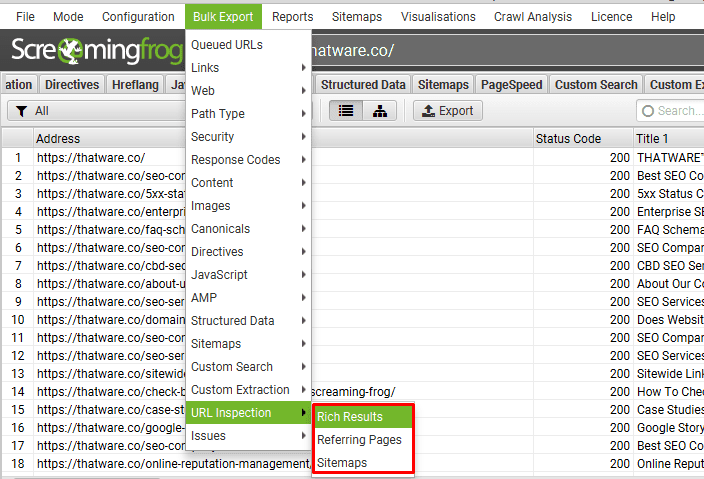Switch to the PageSpeed tab
Screen dimensions: 704x479
coord(511,84)
